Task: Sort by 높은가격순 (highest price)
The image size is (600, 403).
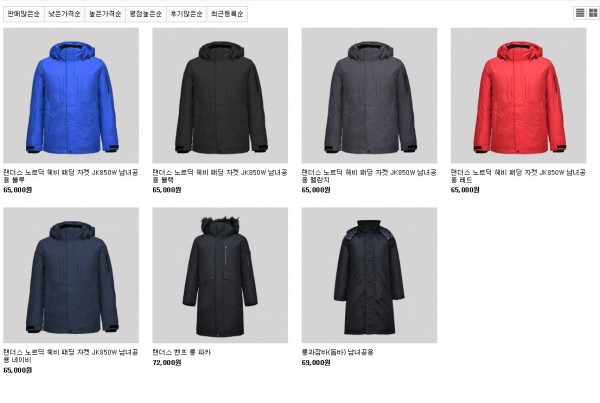Action: pyautogui.click(x=105, y=14)
